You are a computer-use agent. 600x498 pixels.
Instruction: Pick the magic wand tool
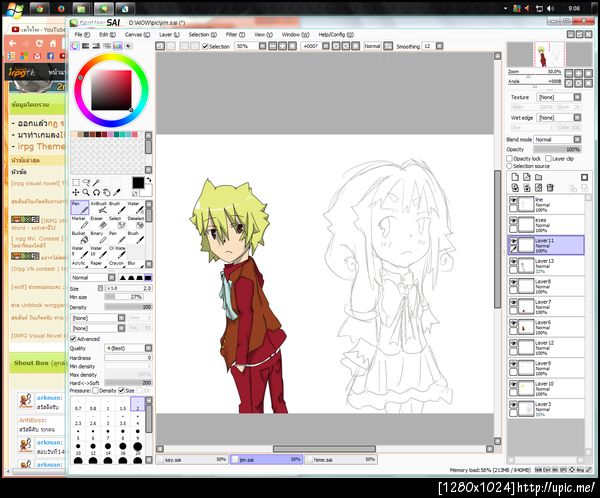coord(96,182)
